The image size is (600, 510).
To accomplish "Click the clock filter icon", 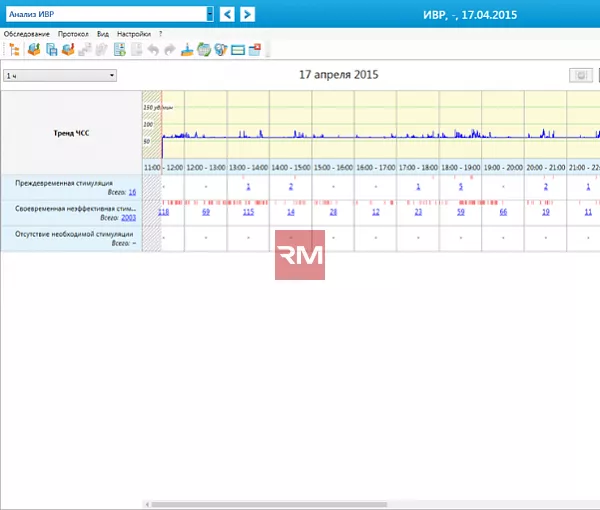I will point(221,50).
